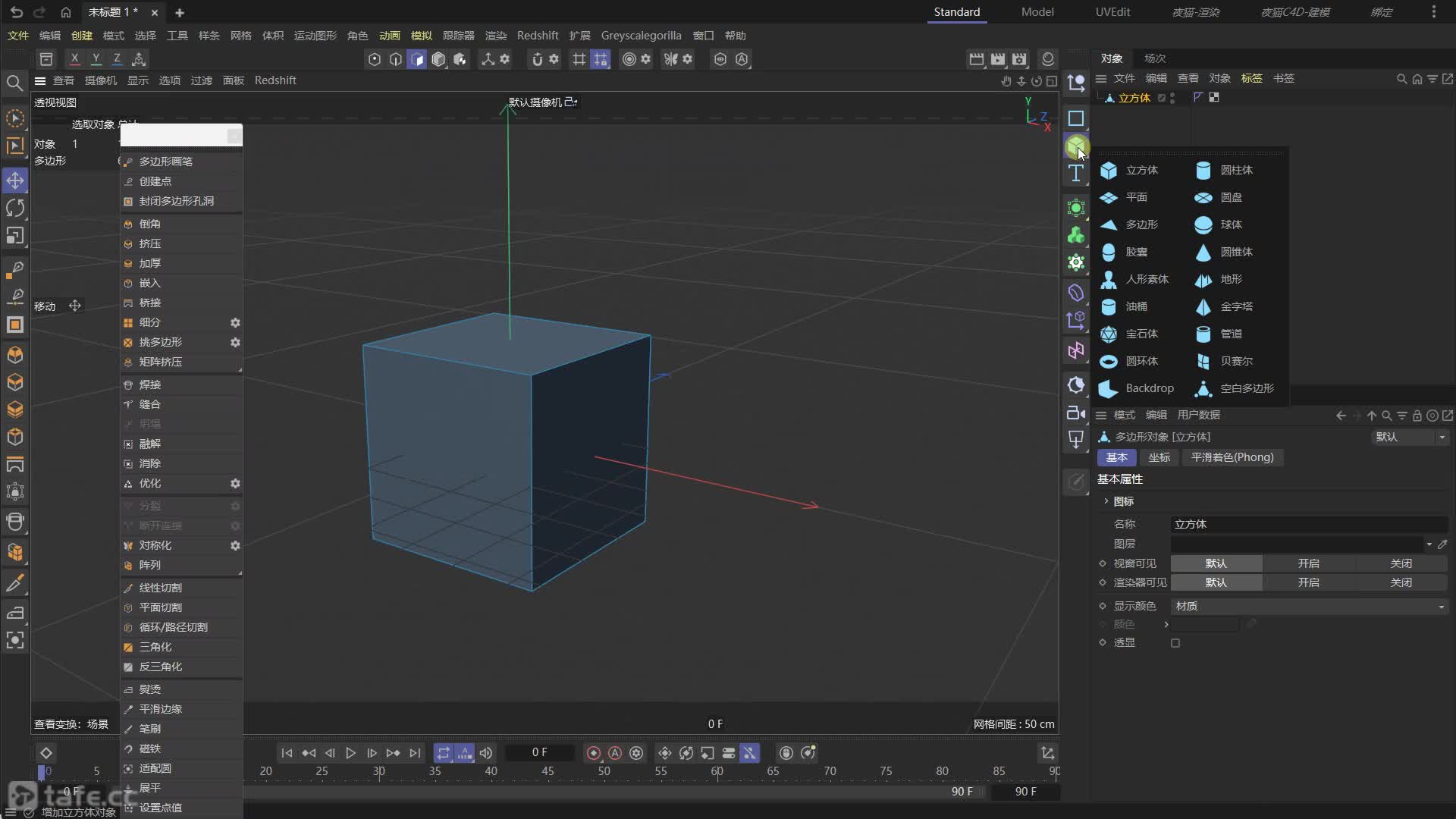This screenshot has width=1456, height=819.
Task: Add the Backdrop object
Action: [1136, 388]
